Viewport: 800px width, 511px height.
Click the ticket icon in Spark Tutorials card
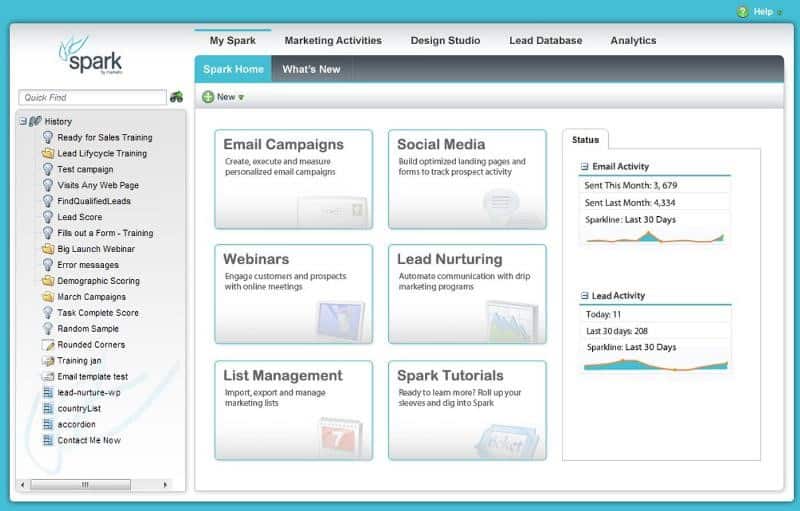pyautogui.click(x=507, y=442)
